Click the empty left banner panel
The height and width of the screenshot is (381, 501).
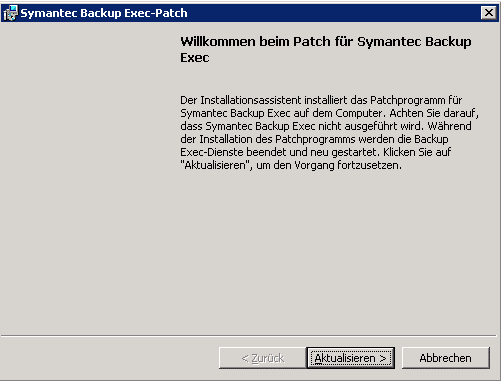(88, 178)
